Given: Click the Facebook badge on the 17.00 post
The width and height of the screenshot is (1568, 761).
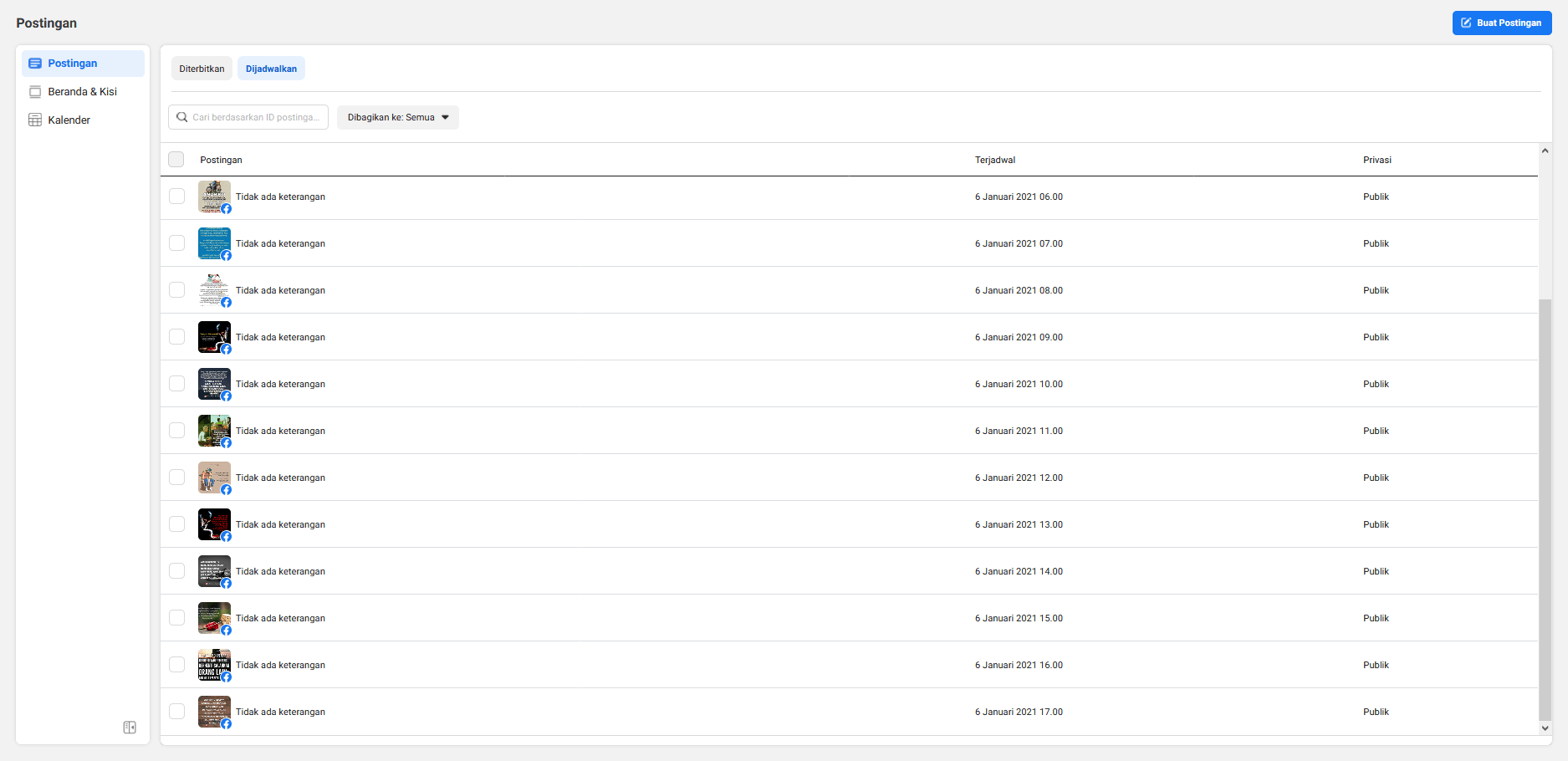Looking at the screenshot, I should [x=227, y=724].
